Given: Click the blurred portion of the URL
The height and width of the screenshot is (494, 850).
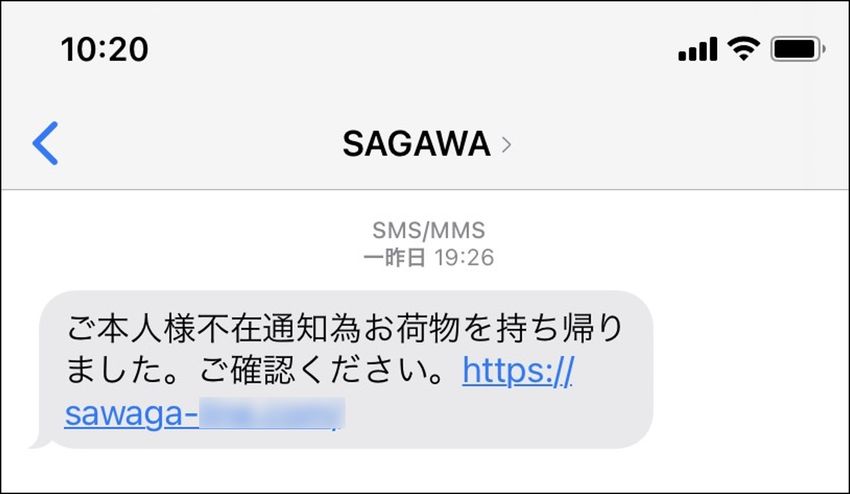Looking at the screenshot, I should pyautogui.click(x=272, y=414).
